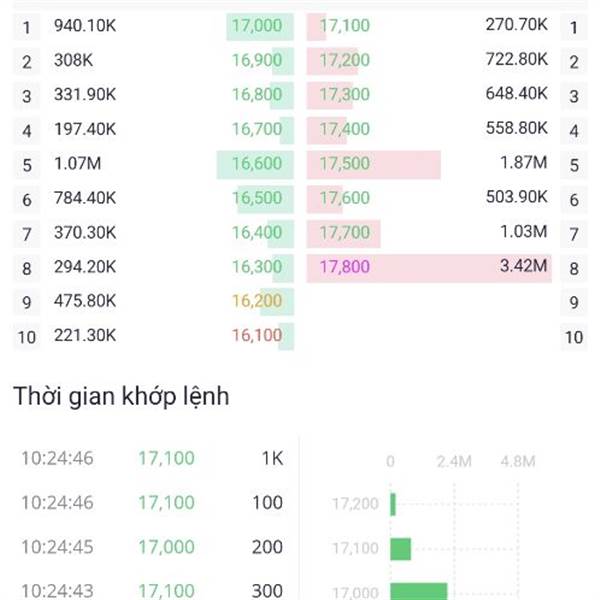600x600 pixels.
Task: Select bid price 17,000 in row 1
Action: [x=257, y=26]
